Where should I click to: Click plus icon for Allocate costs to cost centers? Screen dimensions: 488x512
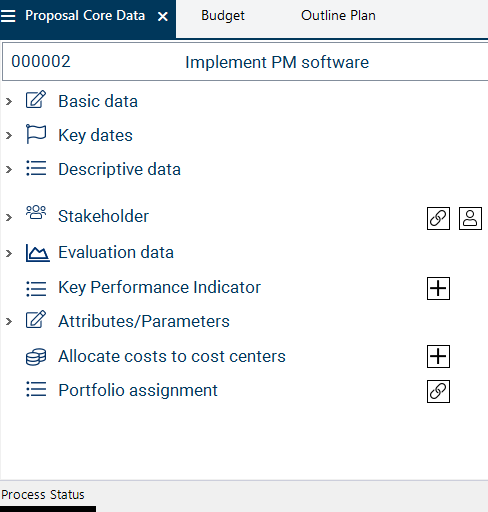pyautogui.click(x=438, y=356)
